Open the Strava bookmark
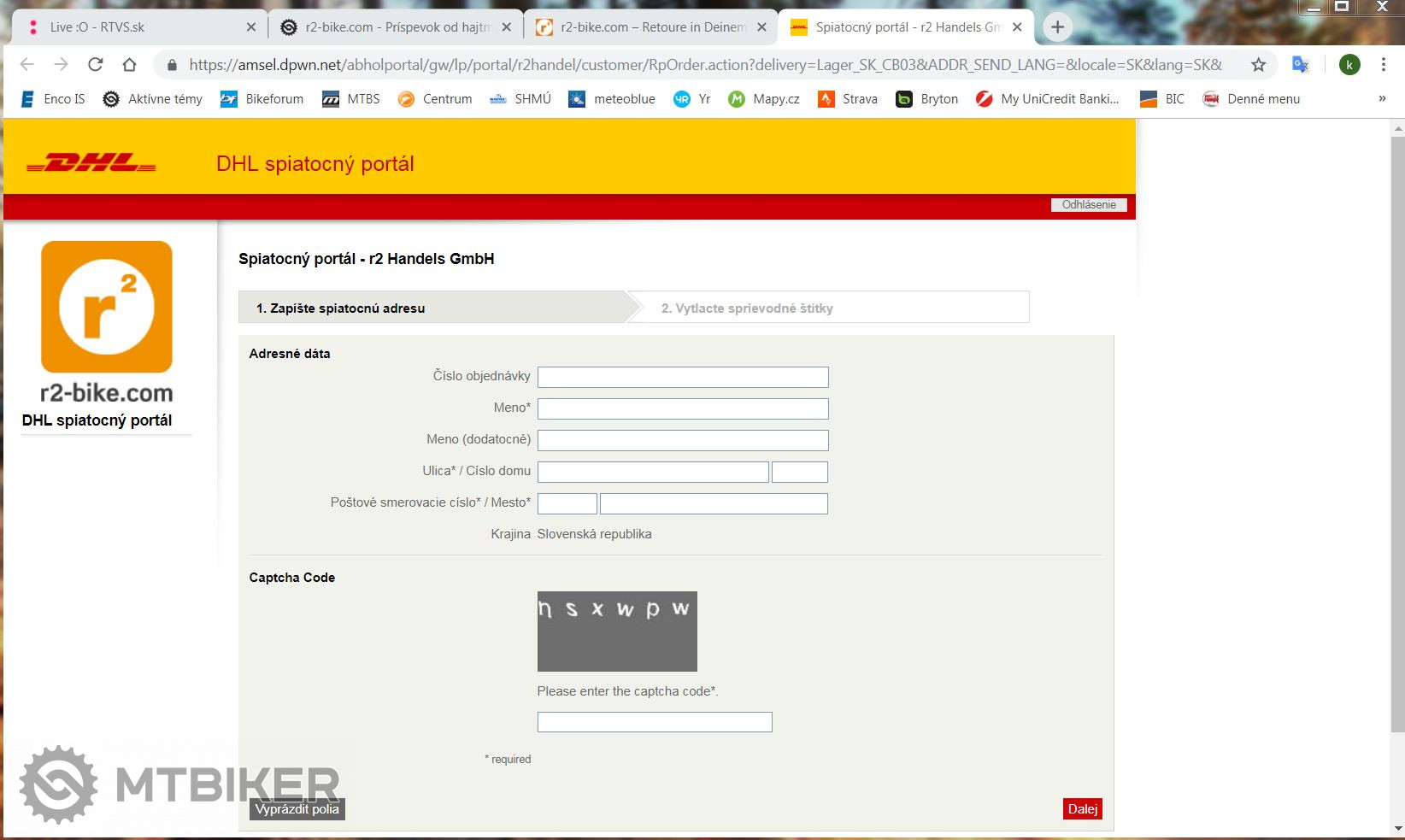This screenshot has width=1405, height=840. [848, 99]
